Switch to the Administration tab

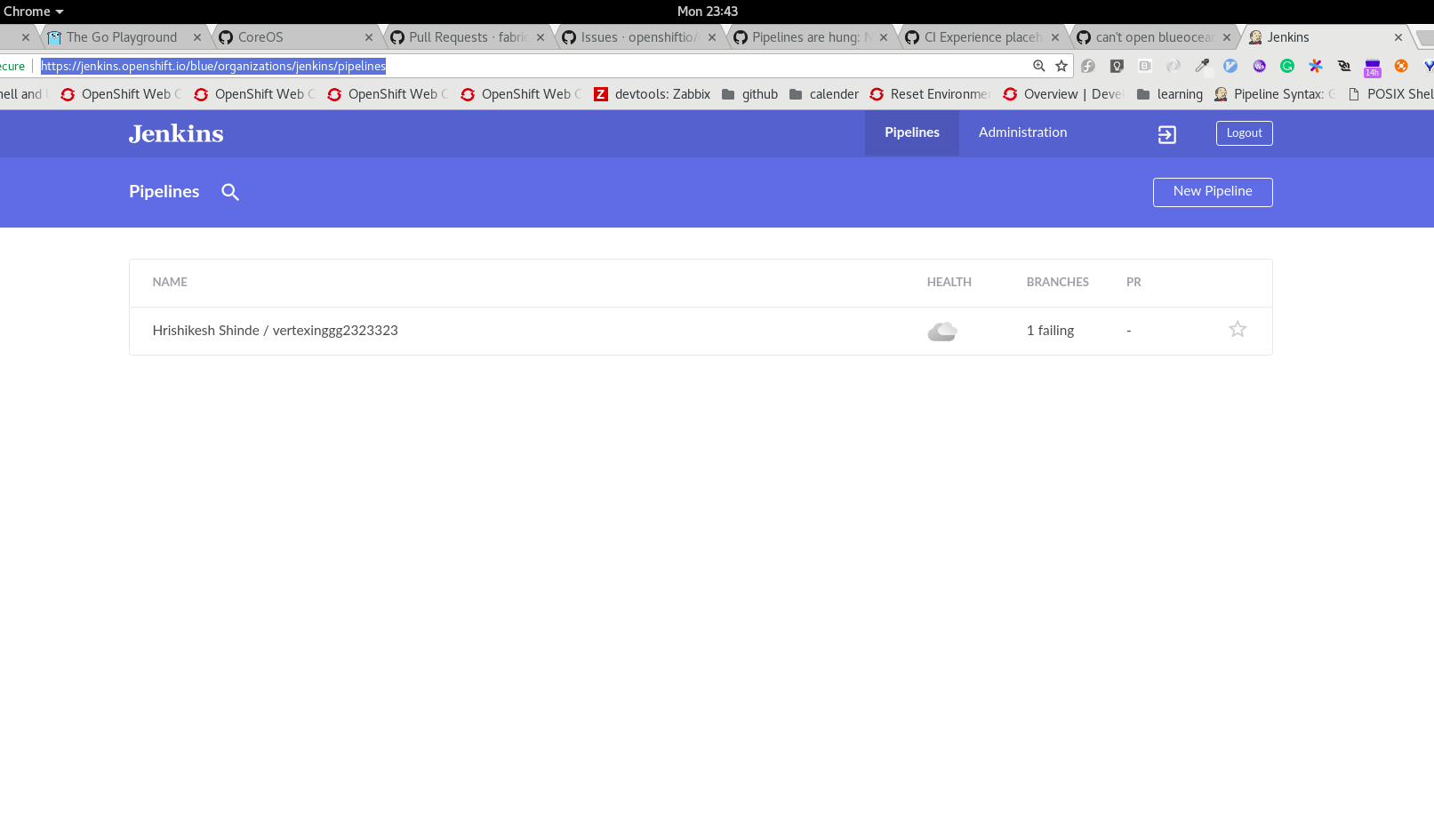pos(1021,132)
